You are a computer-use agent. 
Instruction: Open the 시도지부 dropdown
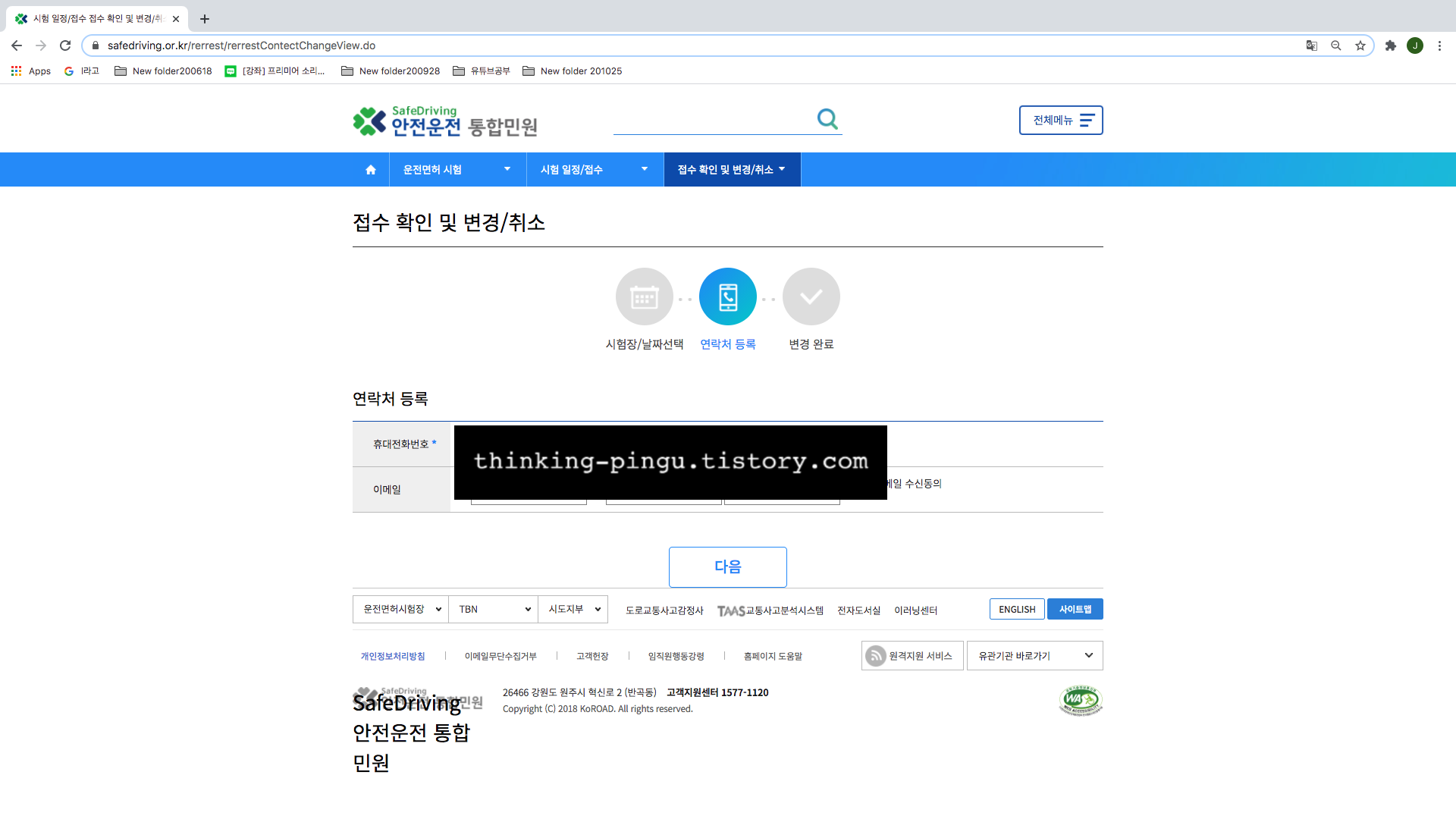(x=573, y=610)
